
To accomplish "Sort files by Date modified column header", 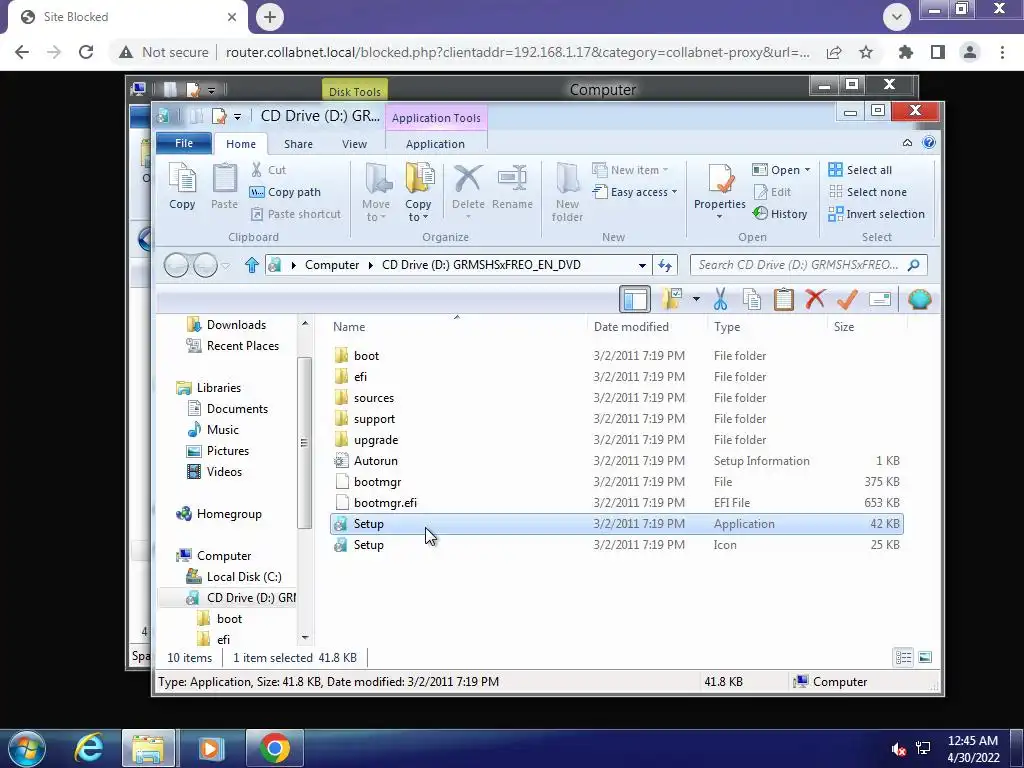I will pos(631,327).
